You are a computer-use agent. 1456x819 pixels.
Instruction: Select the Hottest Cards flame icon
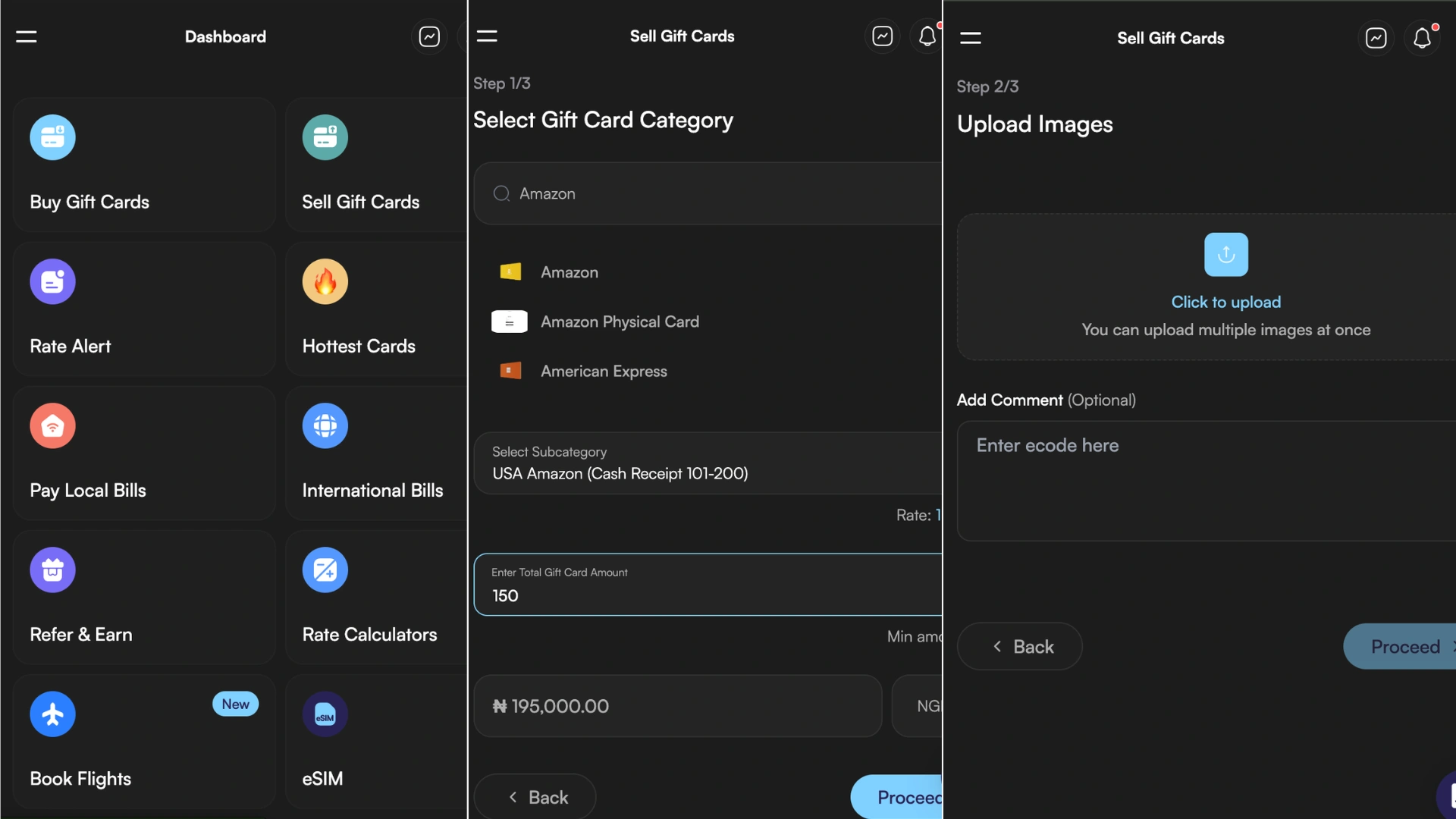point(325,281)
